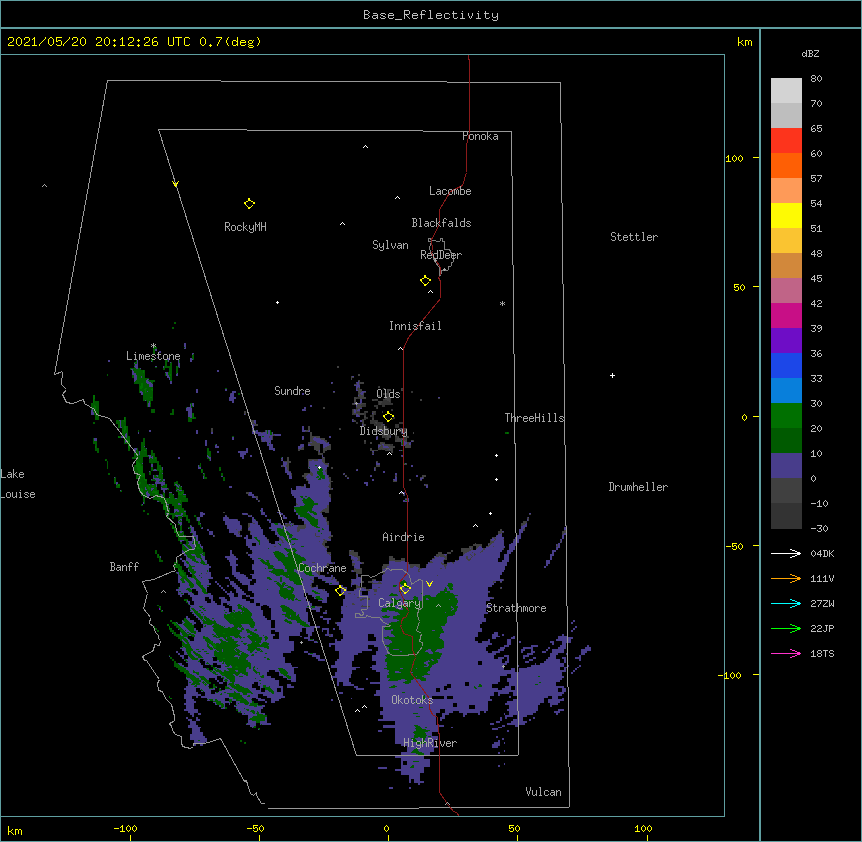The height and width of the screenshot is (842, 862).
Task: Select the Okotoks map label
Action: 412,700
